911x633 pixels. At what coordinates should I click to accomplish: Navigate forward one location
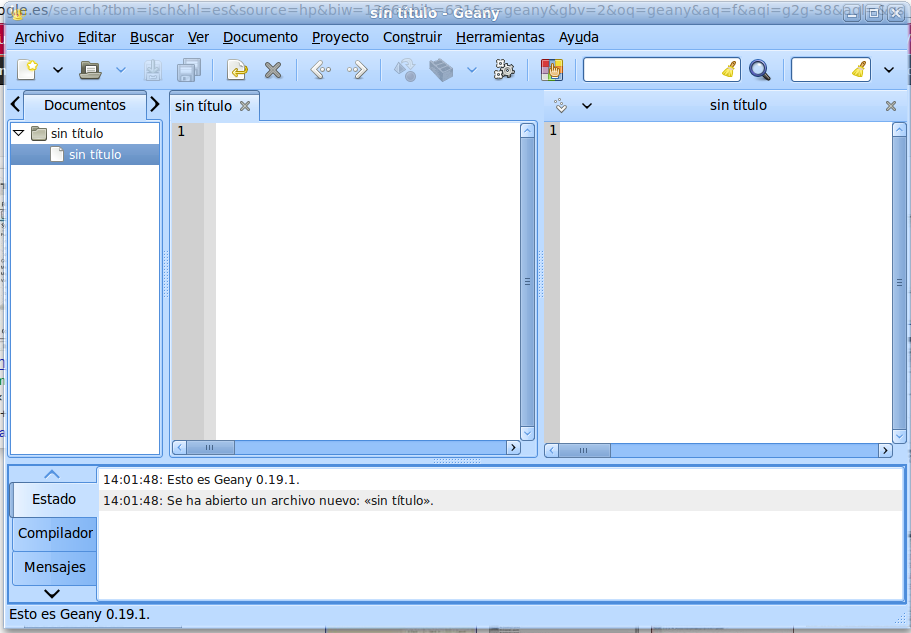(x=357, y=70)
